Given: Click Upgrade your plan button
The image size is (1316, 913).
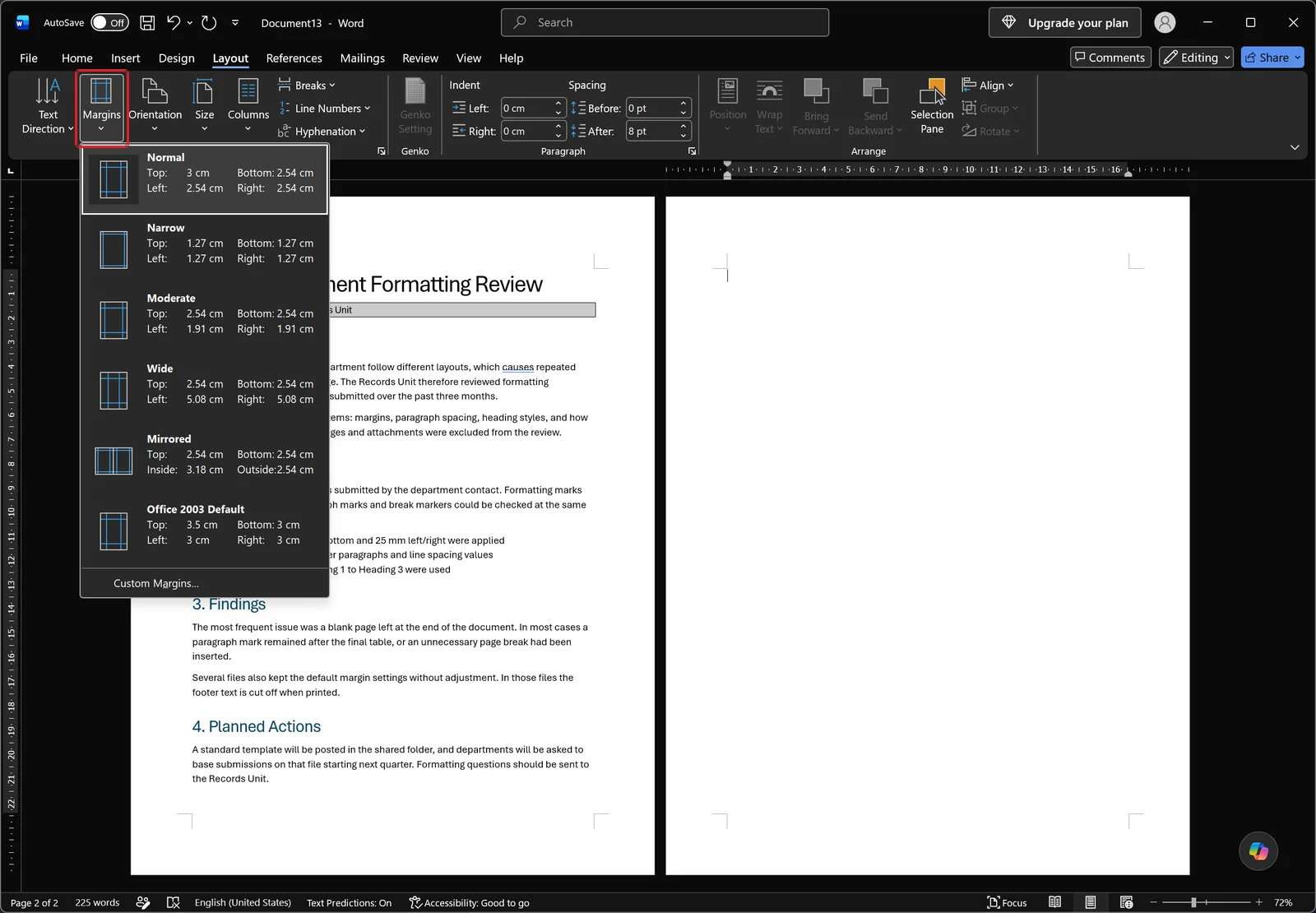Looking at the screenshot, I should 1064,23.
